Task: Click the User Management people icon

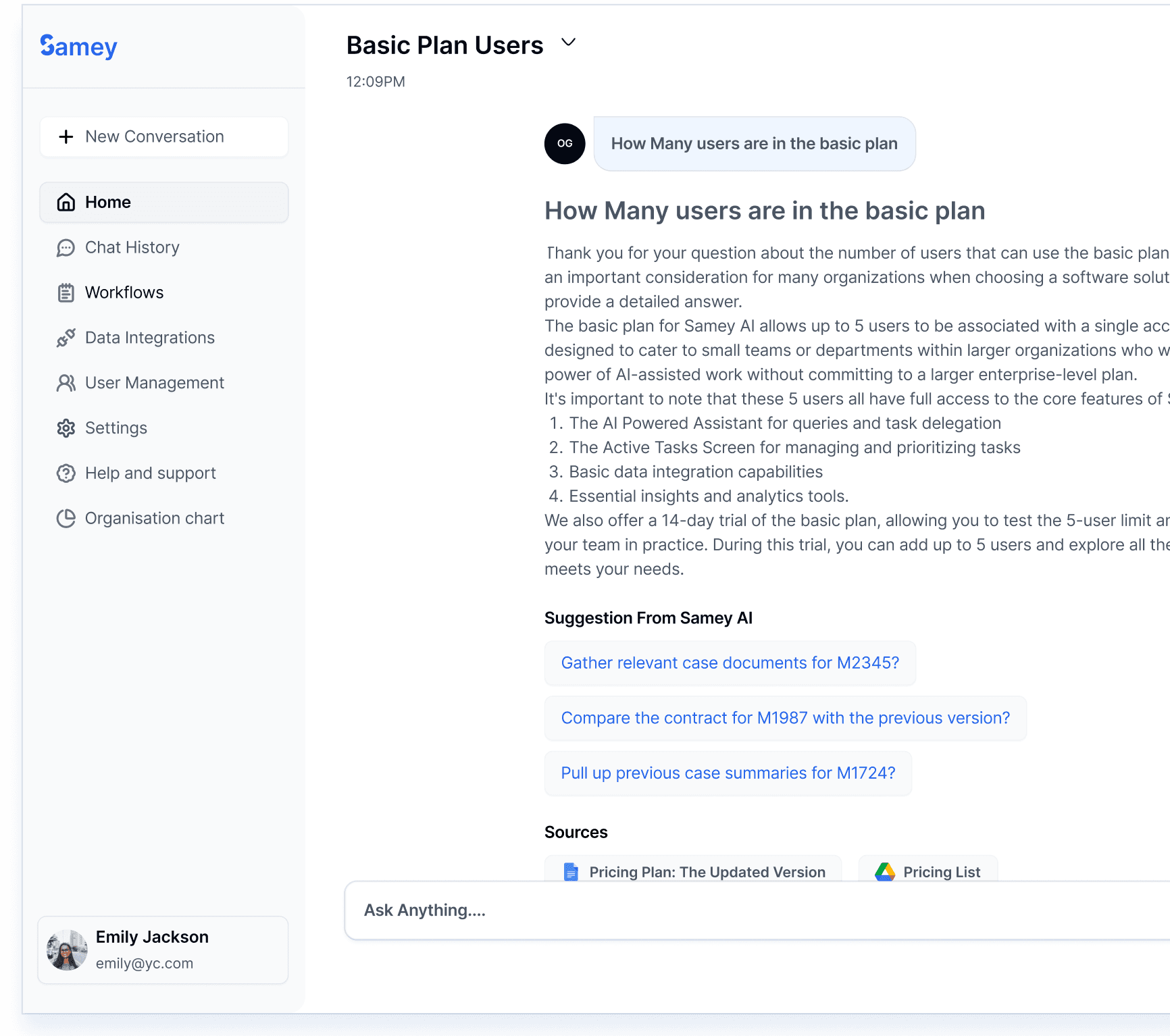Action: pos(66,383)
